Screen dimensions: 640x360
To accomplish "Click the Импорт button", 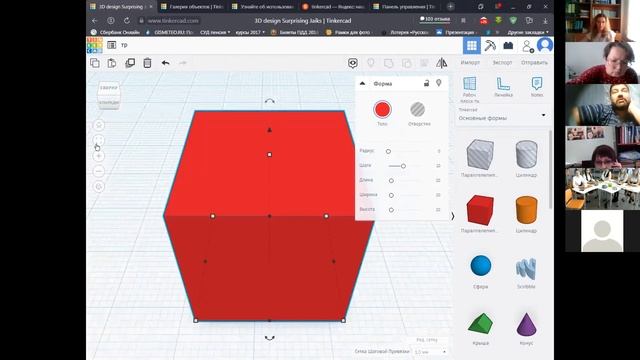I will tap(470, 62).
